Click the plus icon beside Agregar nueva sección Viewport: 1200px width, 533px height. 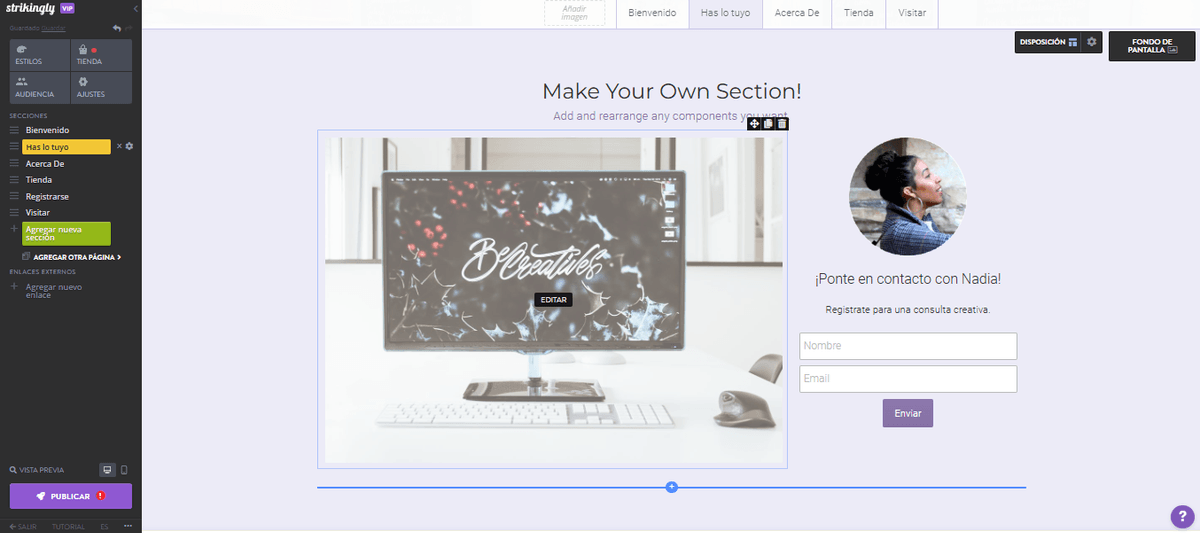(x=14, y=229)
